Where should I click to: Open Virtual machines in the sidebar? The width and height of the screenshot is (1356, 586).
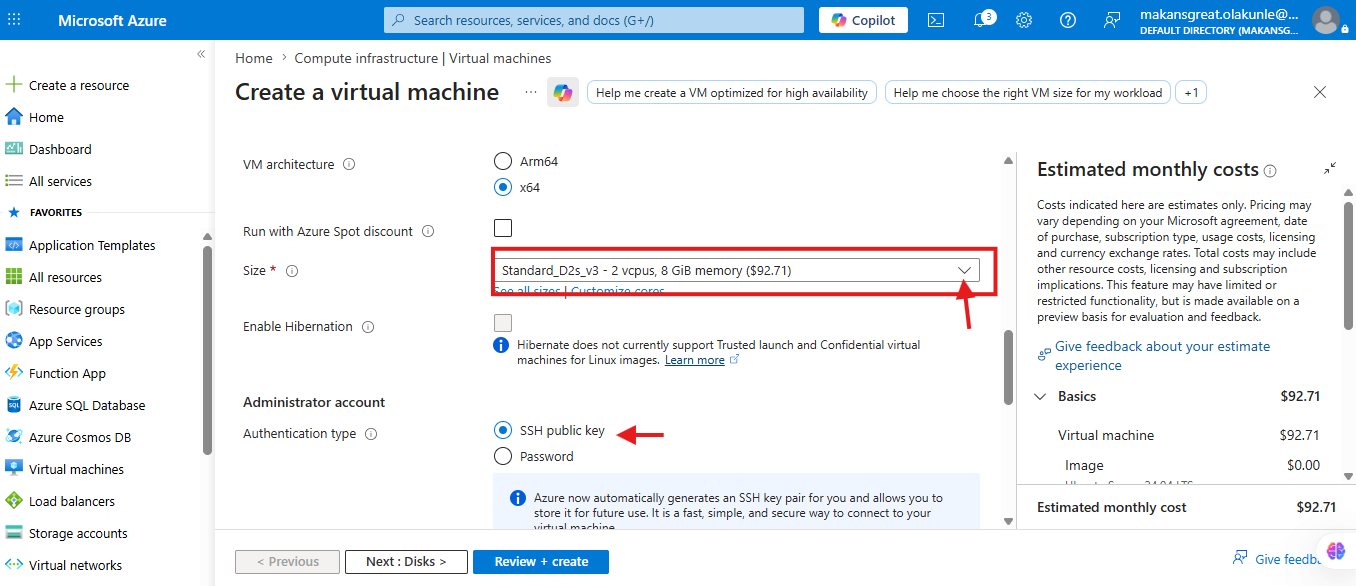pos(76,469)
